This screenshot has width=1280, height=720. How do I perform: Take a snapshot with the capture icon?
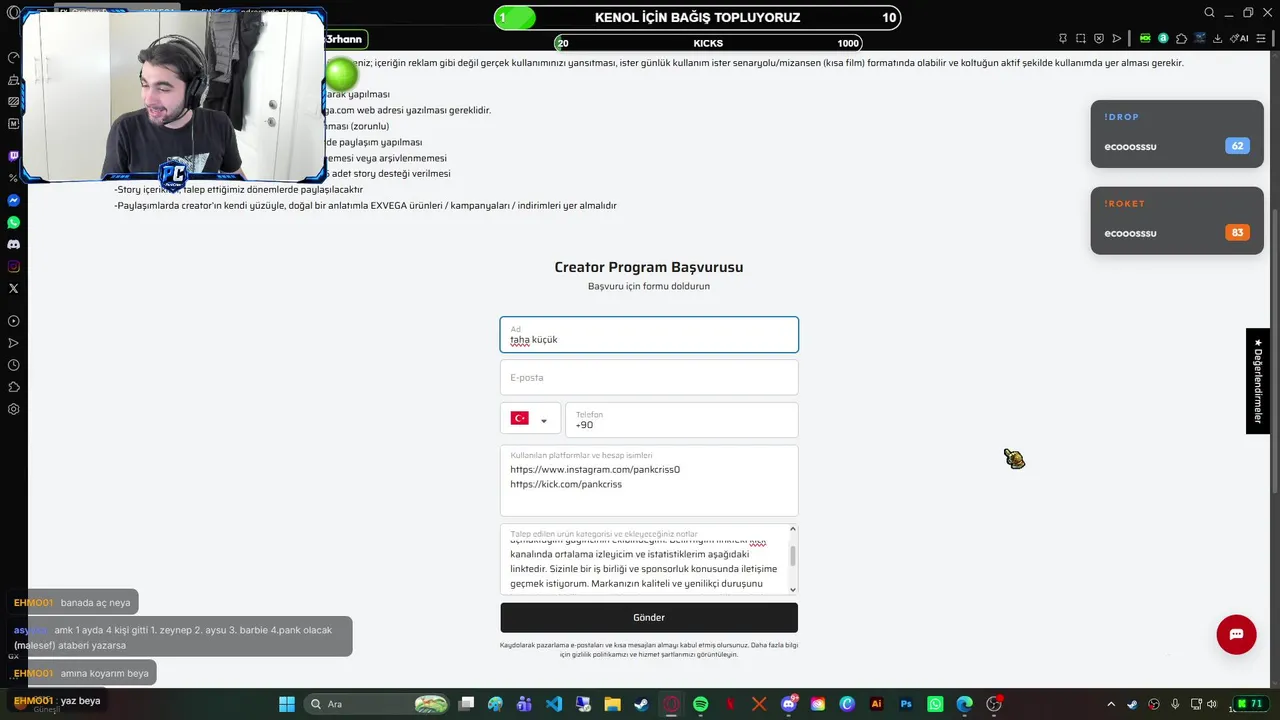coord(1081,38)
